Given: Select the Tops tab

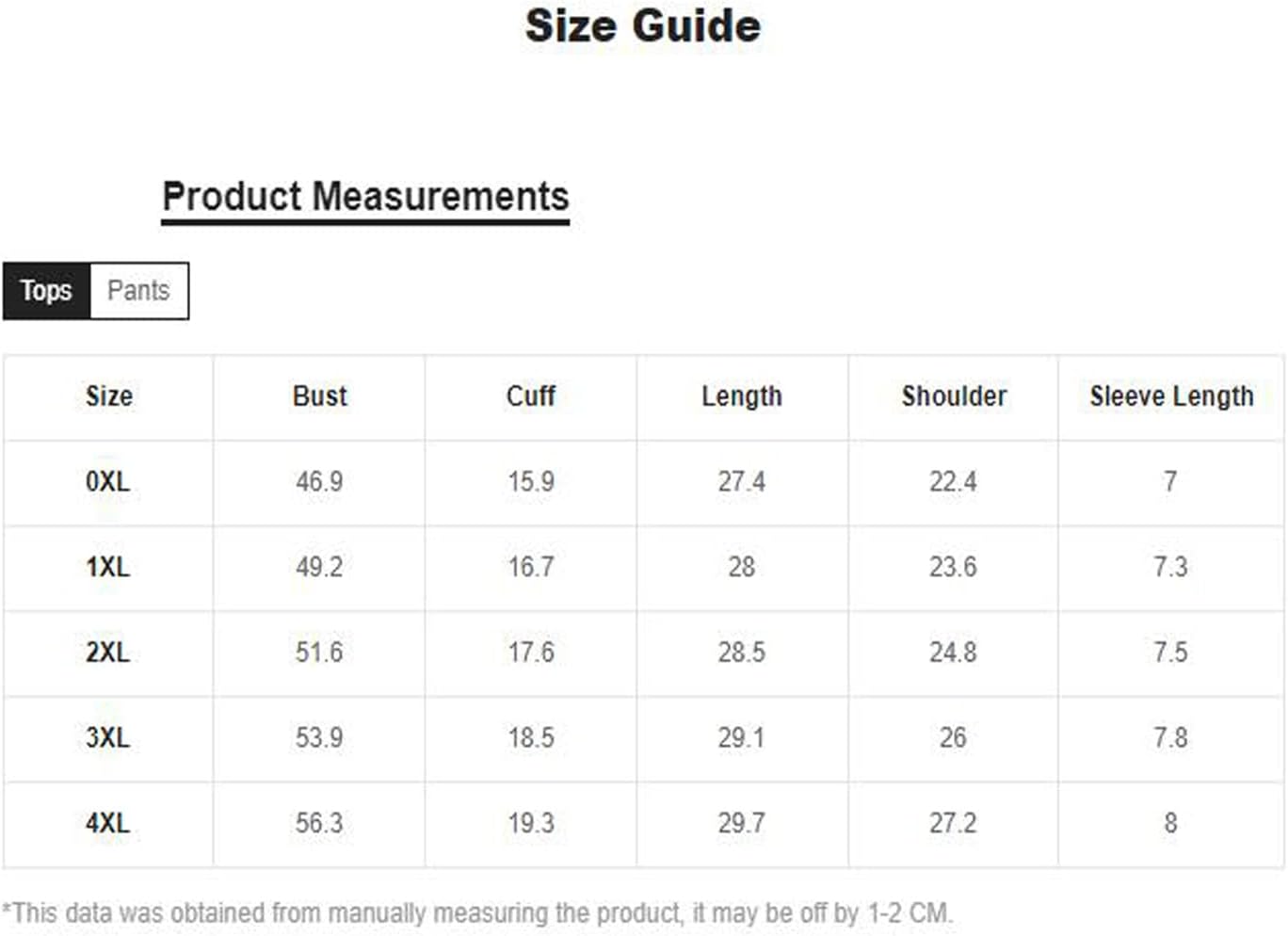Looking at the screenshot, I should 46,291.
